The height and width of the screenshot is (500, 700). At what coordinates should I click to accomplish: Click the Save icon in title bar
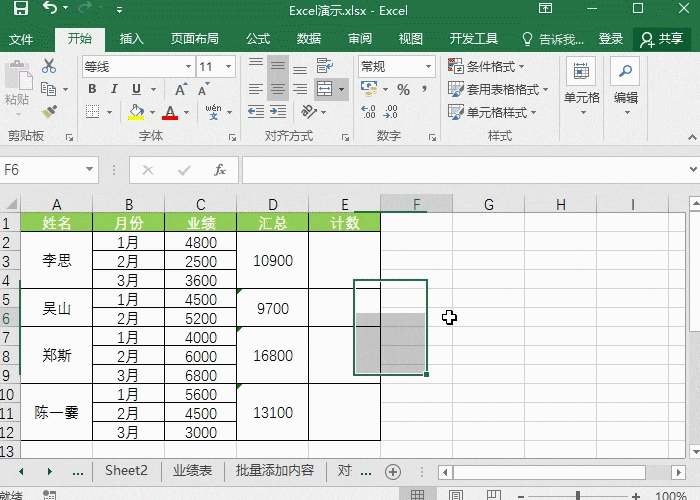click(x=20, y=10)
